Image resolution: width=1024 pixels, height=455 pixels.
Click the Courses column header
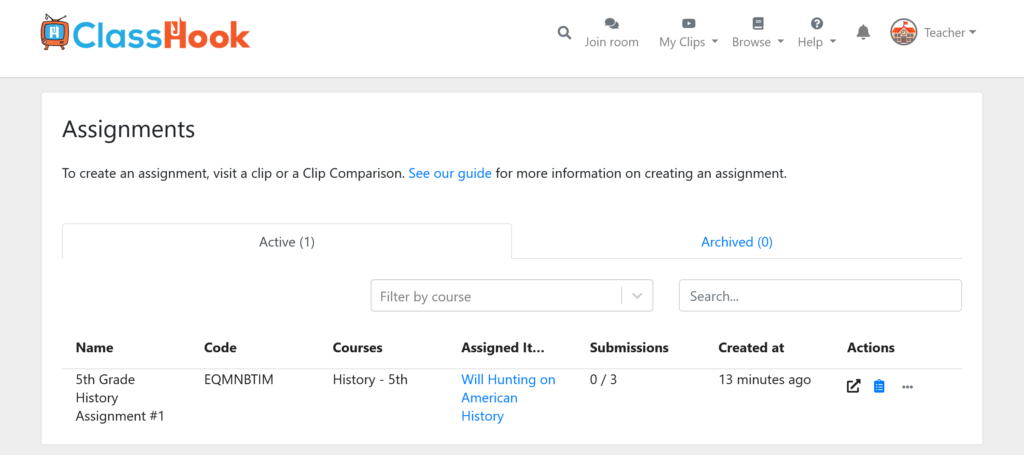tap(358, 348)
